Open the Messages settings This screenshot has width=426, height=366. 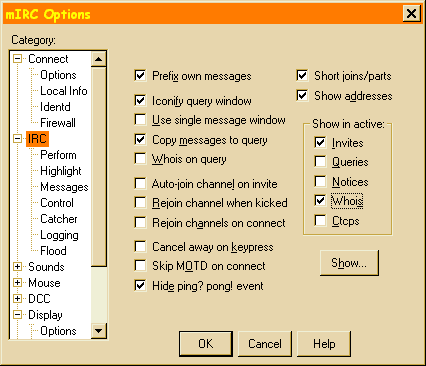pos(64,187)
